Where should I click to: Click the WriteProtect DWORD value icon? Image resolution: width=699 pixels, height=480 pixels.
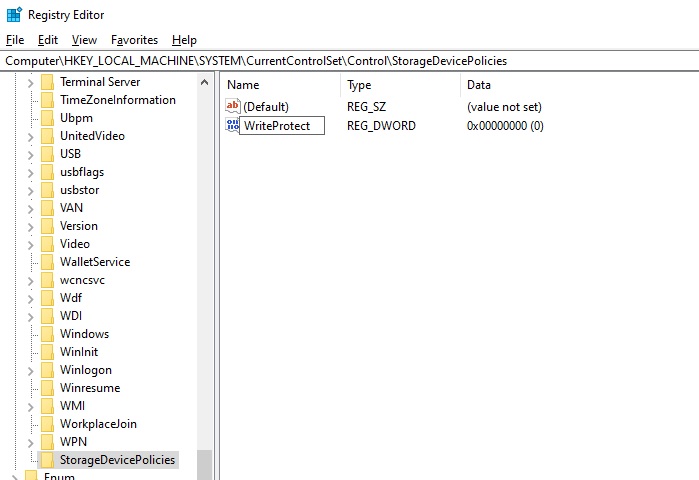click(x=232, y=125)
